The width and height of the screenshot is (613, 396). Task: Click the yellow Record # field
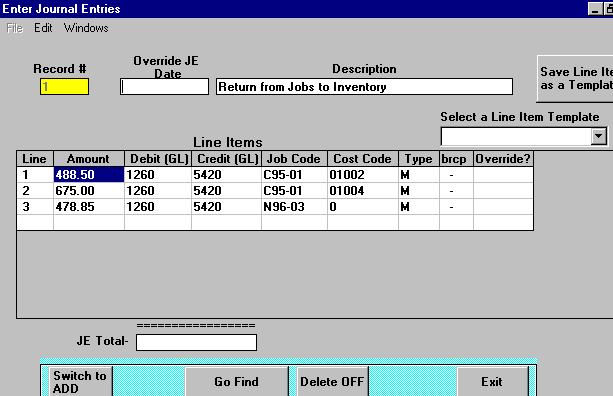pos(65,86)
